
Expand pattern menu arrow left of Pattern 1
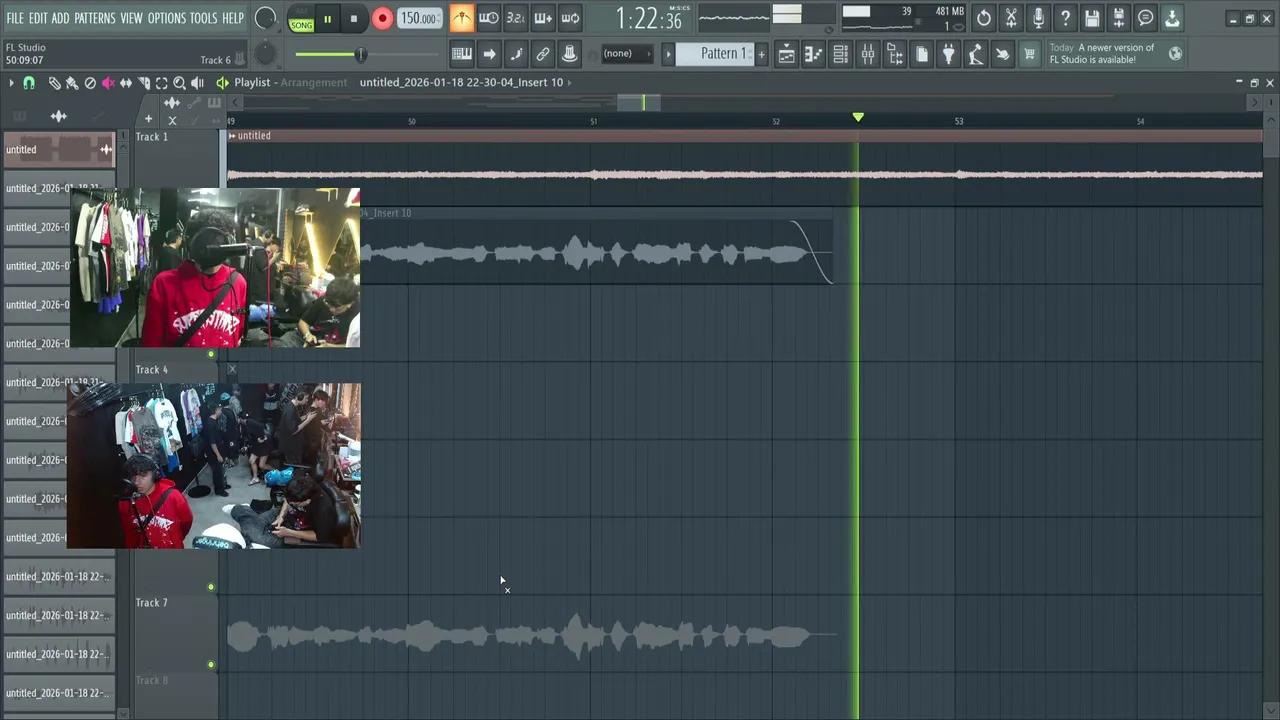tap(669, 54)
